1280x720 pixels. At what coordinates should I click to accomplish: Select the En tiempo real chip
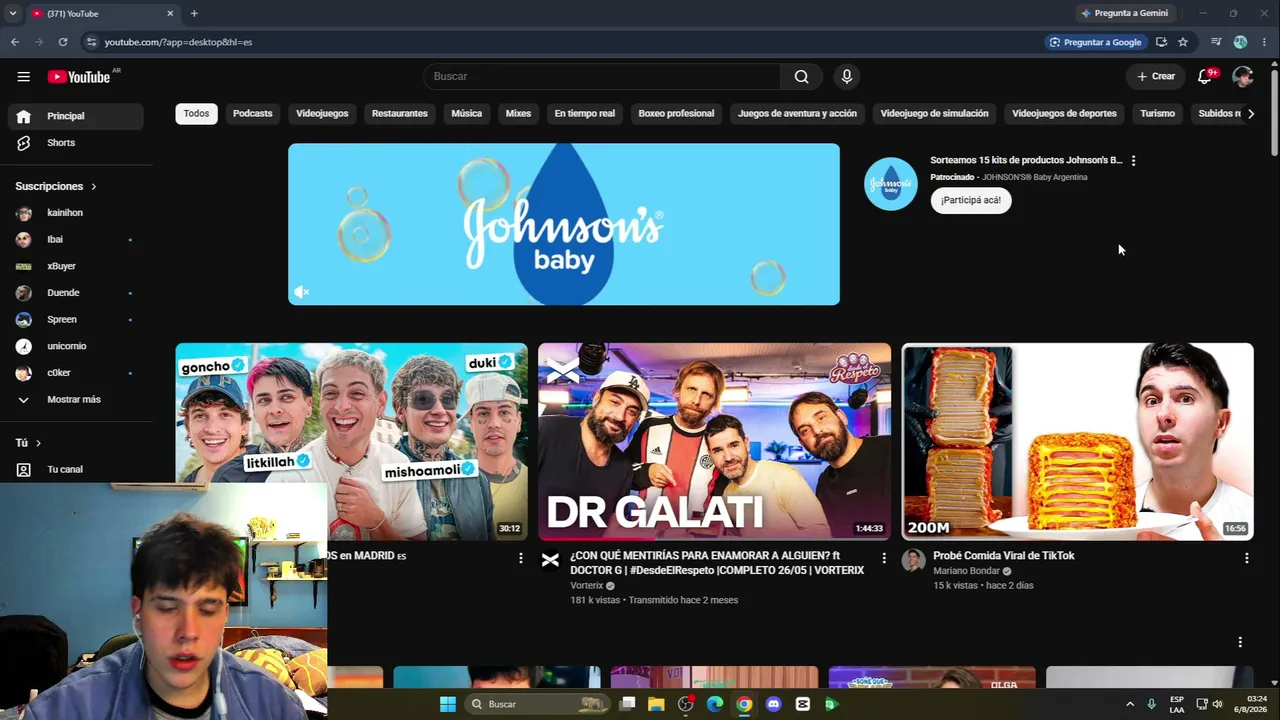pyautogui.click(x=585, y=113)
